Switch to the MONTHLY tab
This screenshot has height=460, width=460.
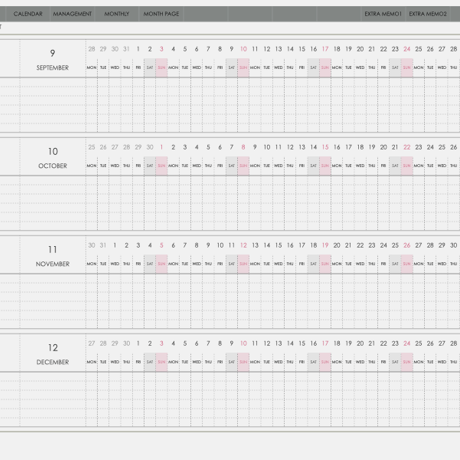(117, 14)
